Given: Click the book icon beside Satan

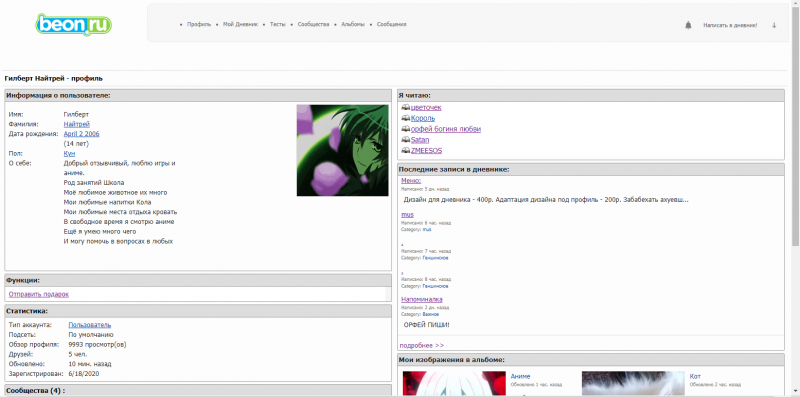Looking at the screenshot, I should pos(406,140).
